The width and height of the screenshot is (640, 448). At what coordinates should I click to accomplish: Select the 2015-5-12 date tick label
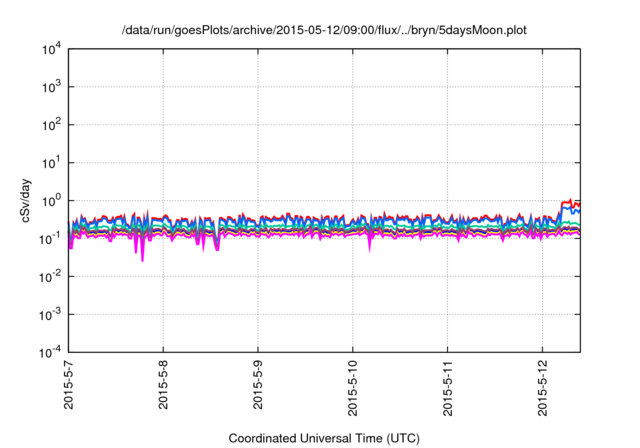point(542,388)
